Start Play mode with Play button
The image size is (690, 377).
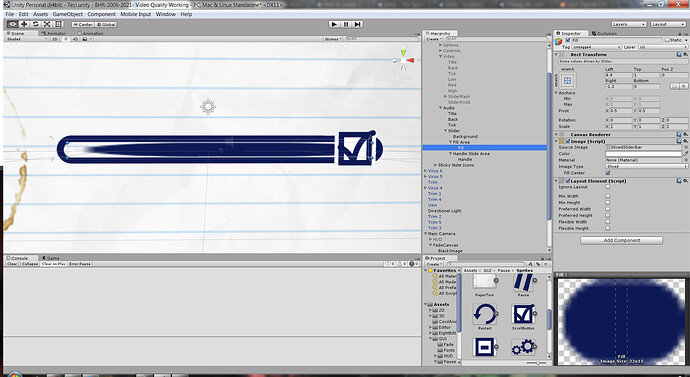click(x=334, y=24)
